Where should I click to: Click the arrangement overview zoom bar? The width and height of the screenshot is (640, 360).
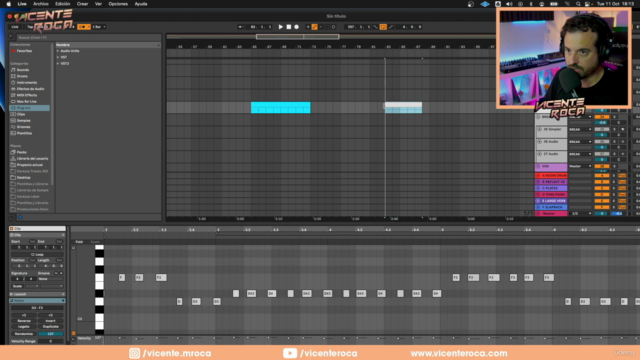pyautogui.click(x=298, y=37)
